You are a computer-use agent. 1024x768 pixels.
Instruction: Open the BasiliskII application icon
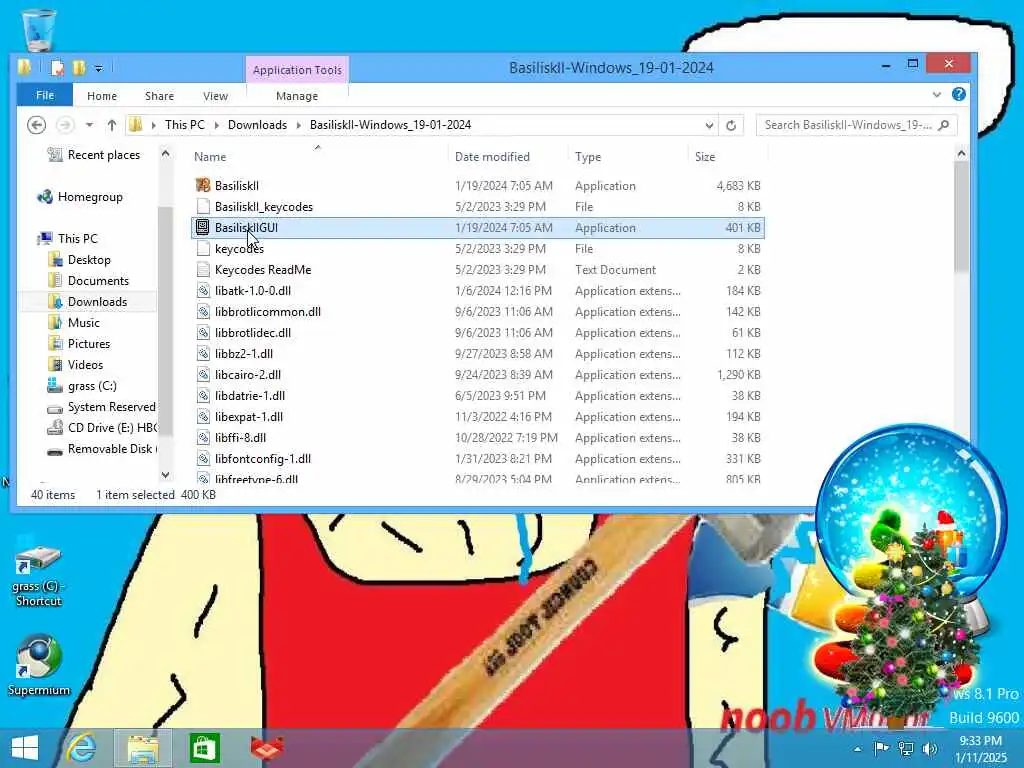203,185
